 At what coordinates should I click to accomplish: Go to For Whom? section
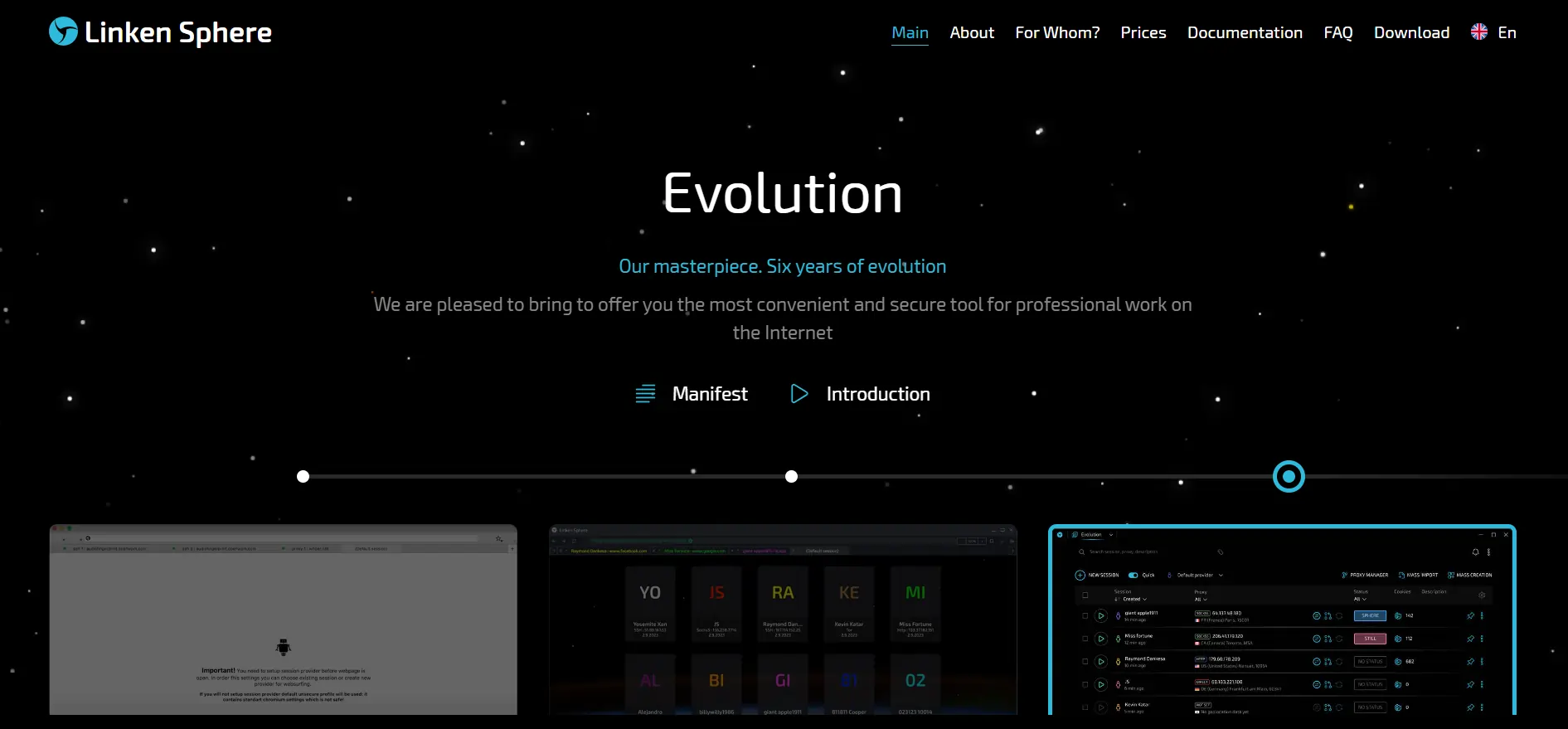point(1057,32)
